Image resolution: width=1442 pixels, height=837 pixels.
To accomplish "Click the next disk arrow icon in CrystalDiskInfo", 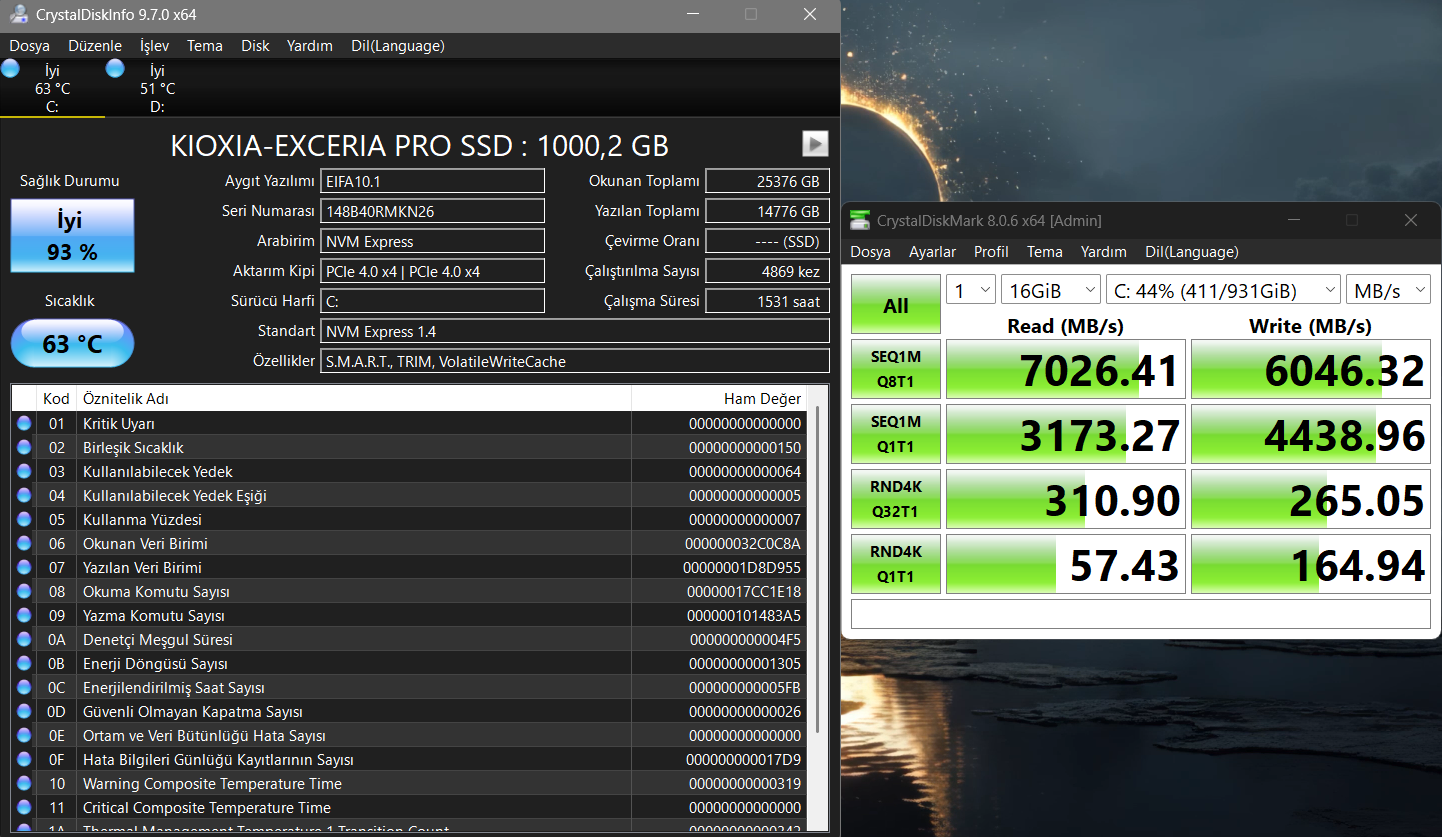I will tap(815, 144).
